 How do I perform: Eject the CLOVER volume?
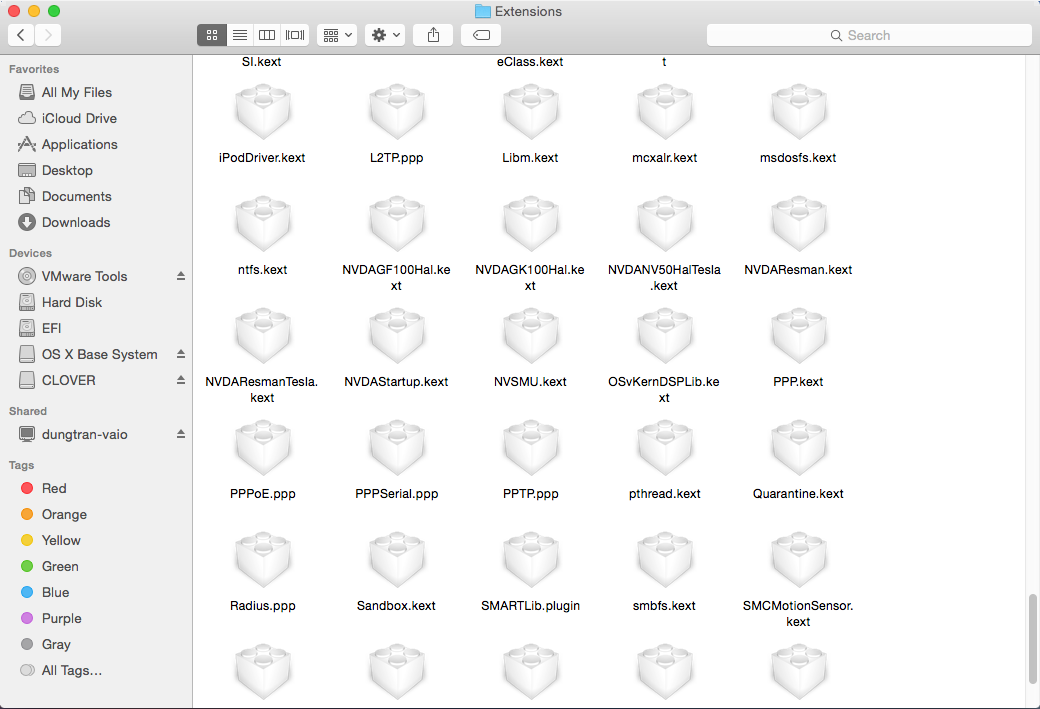tap(181, 380)
